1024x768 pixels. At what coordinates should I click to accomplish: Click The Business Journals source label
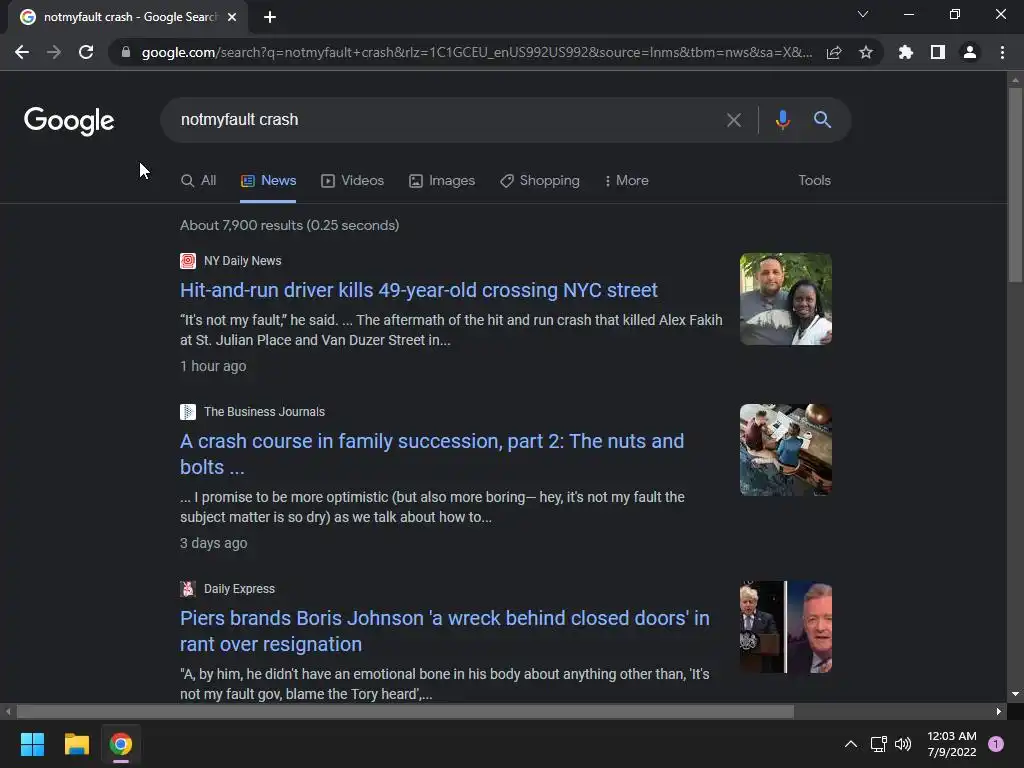pos(264,411)
